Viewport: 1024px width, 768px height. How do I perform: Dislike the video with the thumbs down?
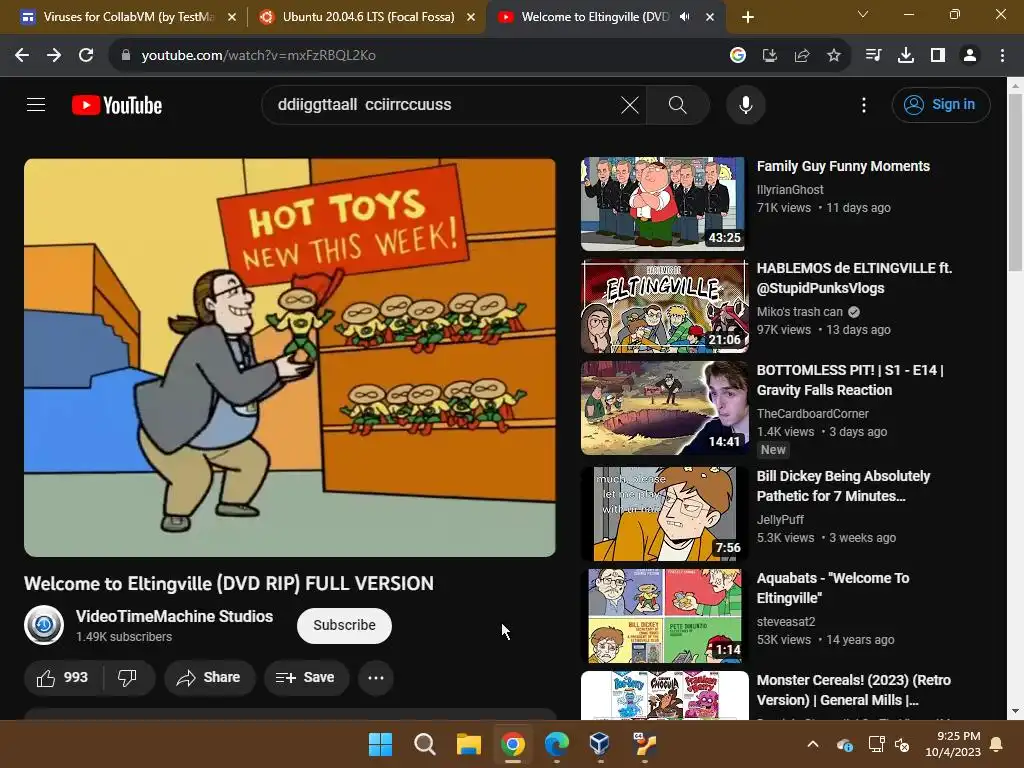pyautogui.click(x=128, y=678)
